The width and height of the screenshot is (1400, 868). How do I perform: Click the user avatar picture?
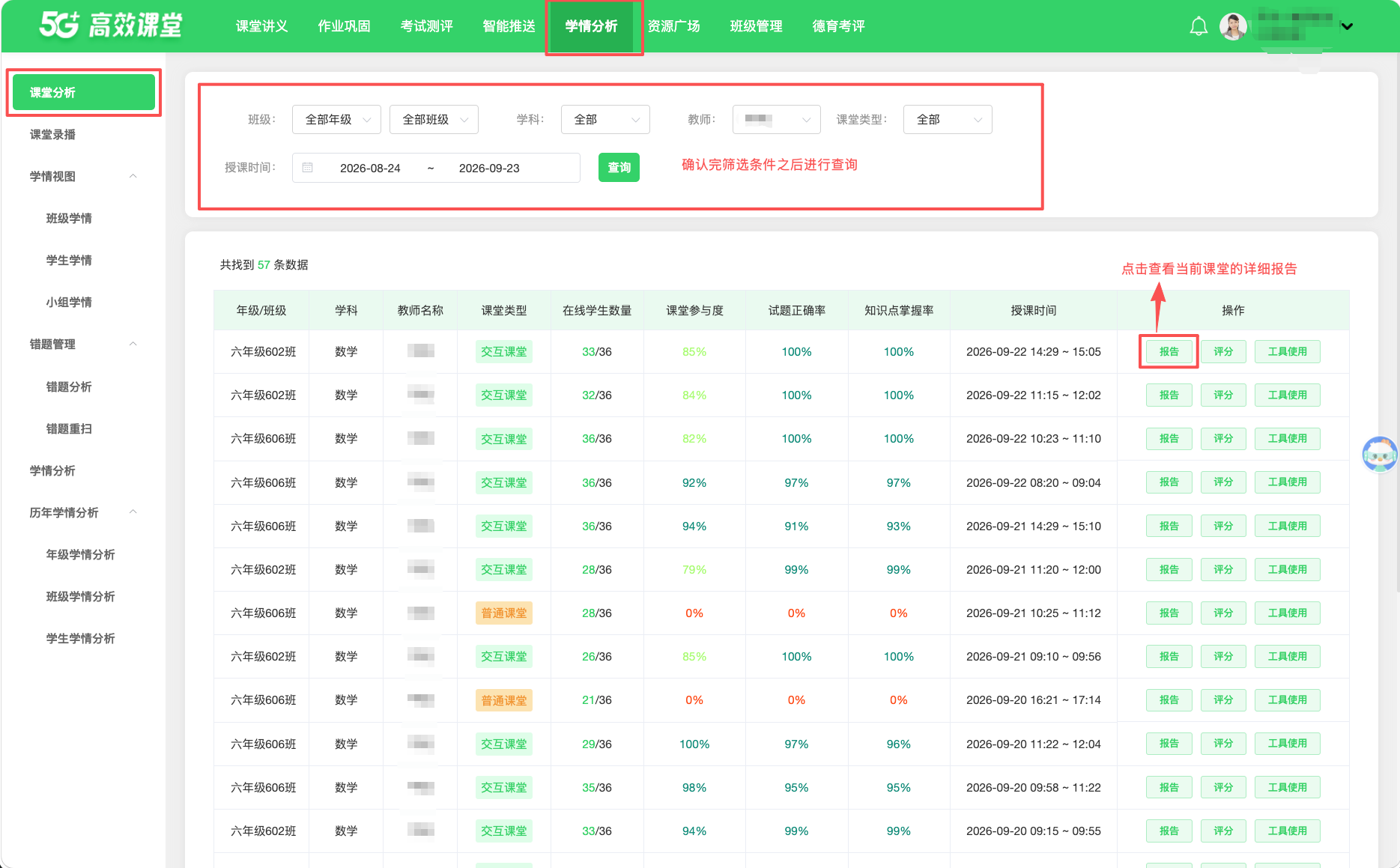[x=1233, y=26]
